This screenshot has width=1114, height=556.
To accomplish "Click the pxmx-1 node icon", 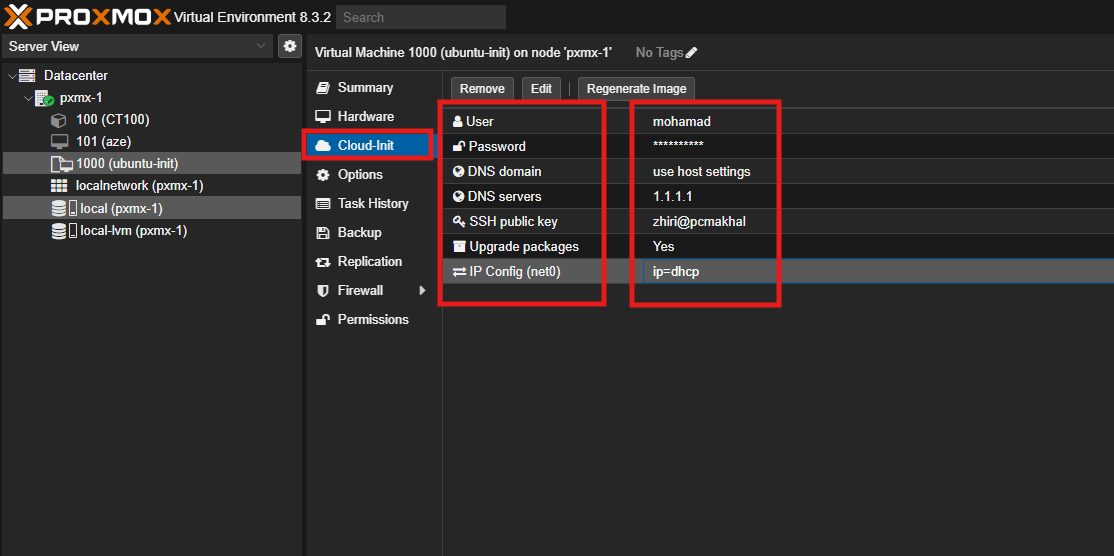I will [45, 98].
